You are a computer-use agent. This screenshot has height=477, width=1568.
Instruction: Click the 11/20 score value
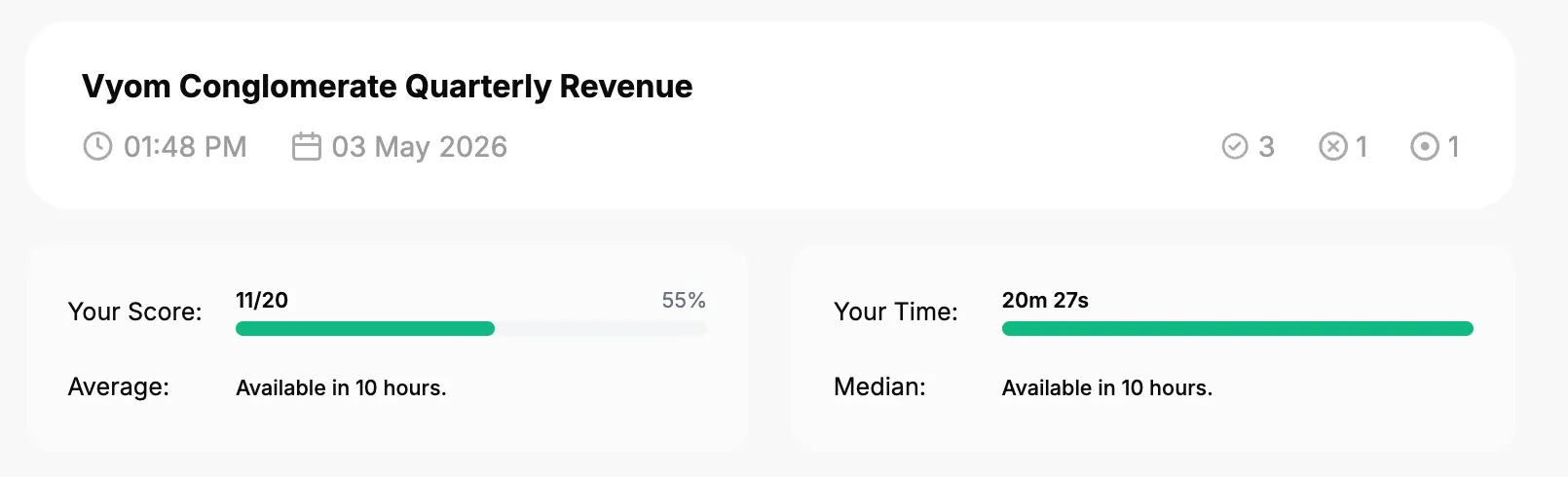point(262,300)
